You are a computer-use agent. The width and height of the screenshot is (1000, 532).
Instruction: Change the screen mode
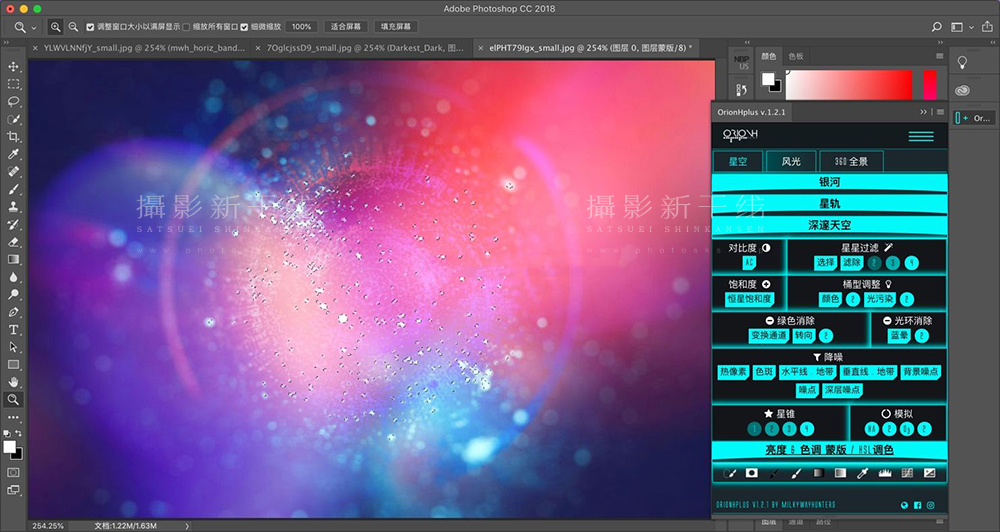(13, 490)
